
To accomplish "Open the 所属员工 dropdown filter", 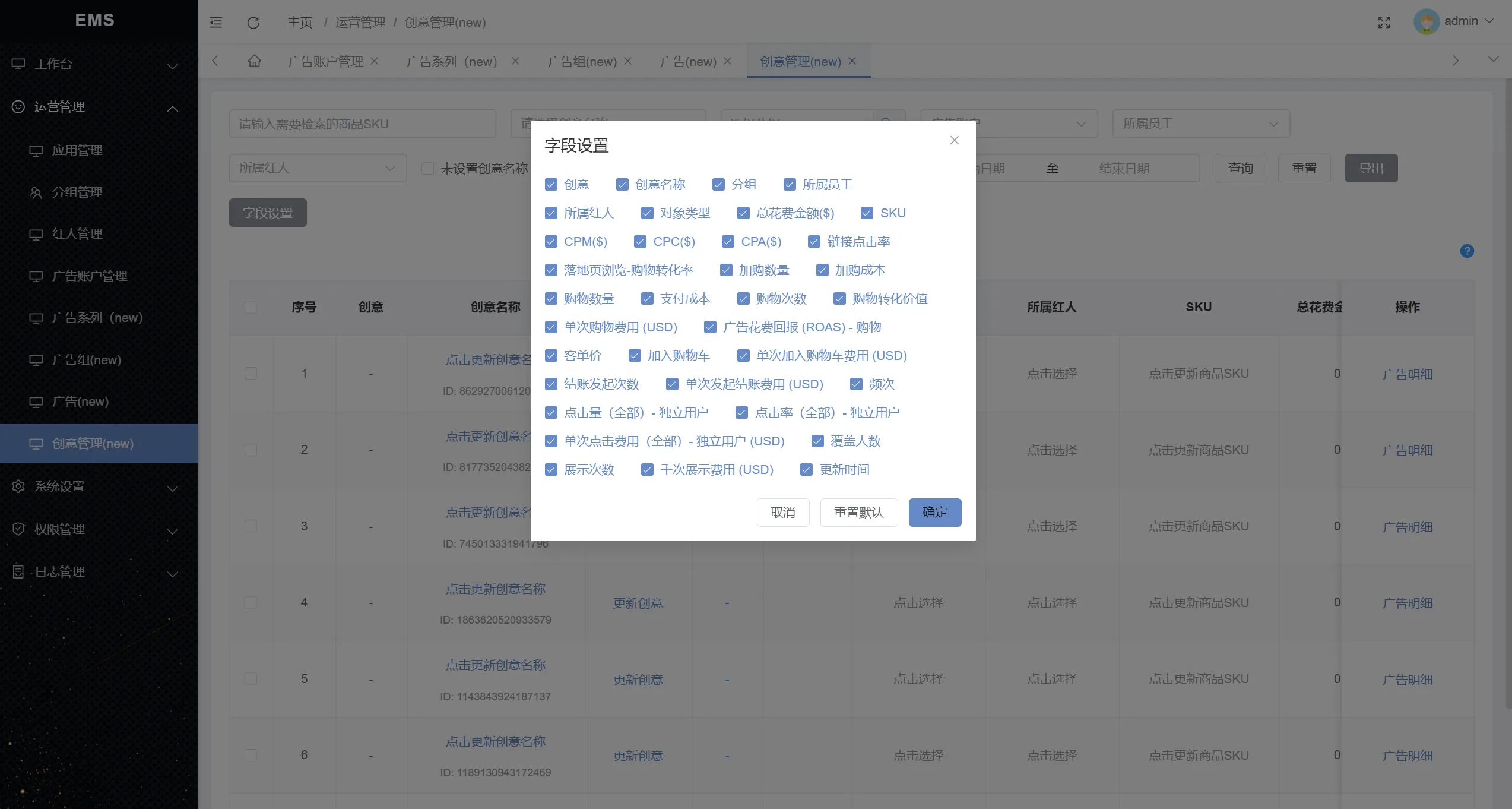I will click(x=1201, y=124).
